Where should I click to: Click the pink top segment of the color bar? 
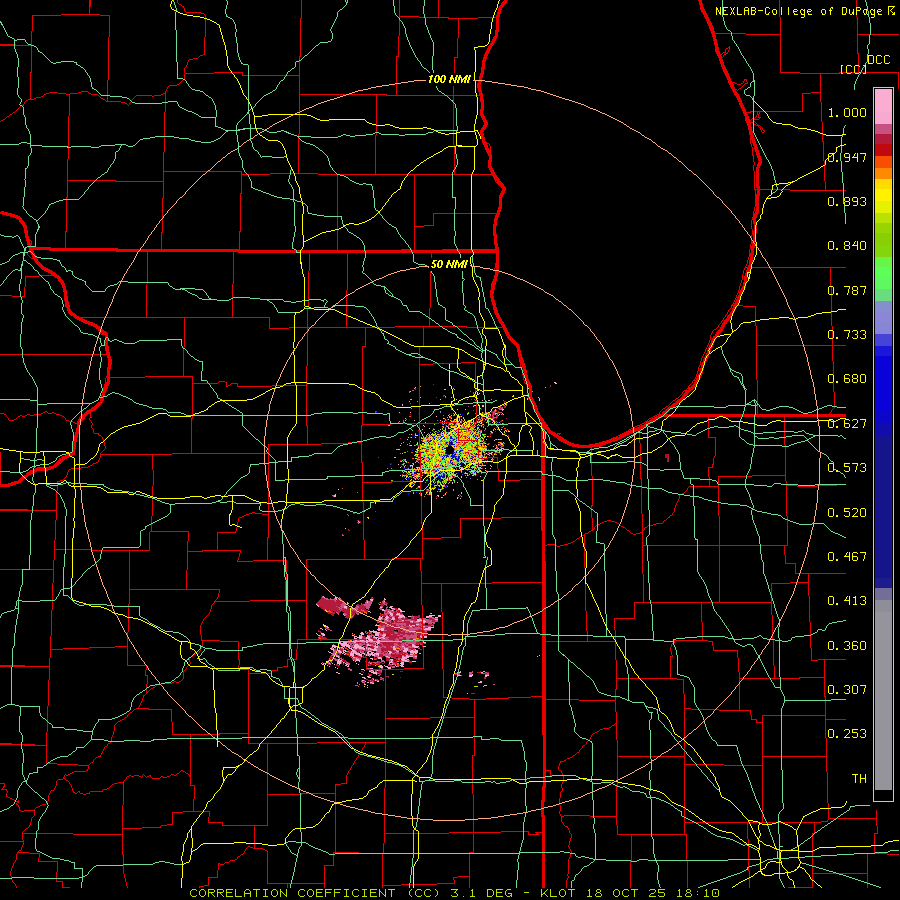883,106
